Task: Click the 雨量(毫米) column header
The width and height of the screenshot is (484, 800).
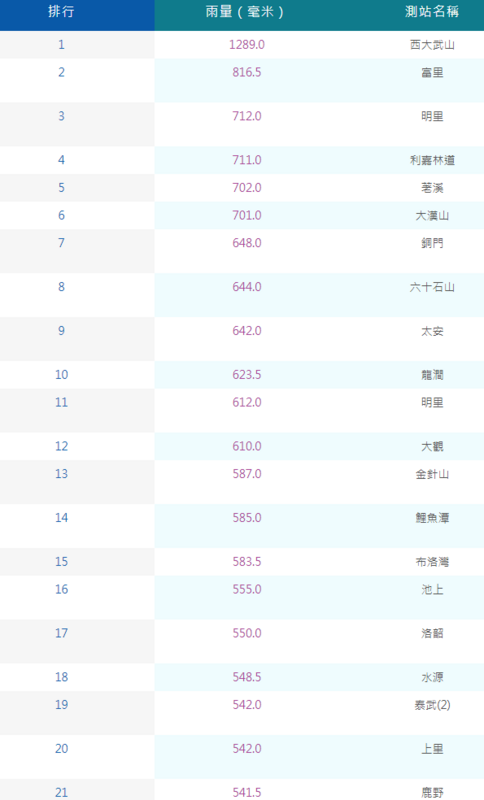Action: 244,11
